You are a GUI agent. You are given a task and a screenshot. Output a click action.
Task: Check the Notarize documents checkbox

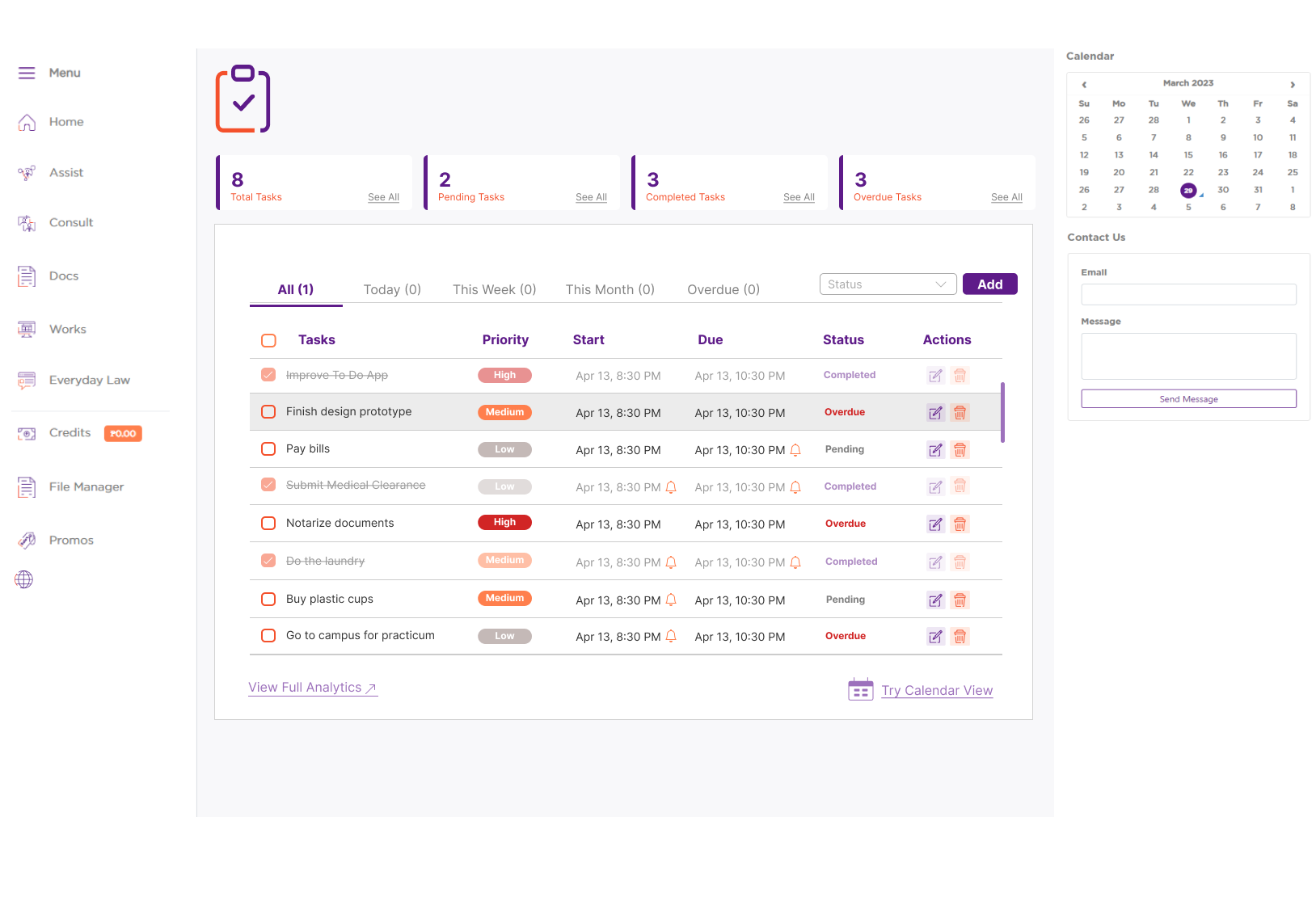click(x=269, y=524)
